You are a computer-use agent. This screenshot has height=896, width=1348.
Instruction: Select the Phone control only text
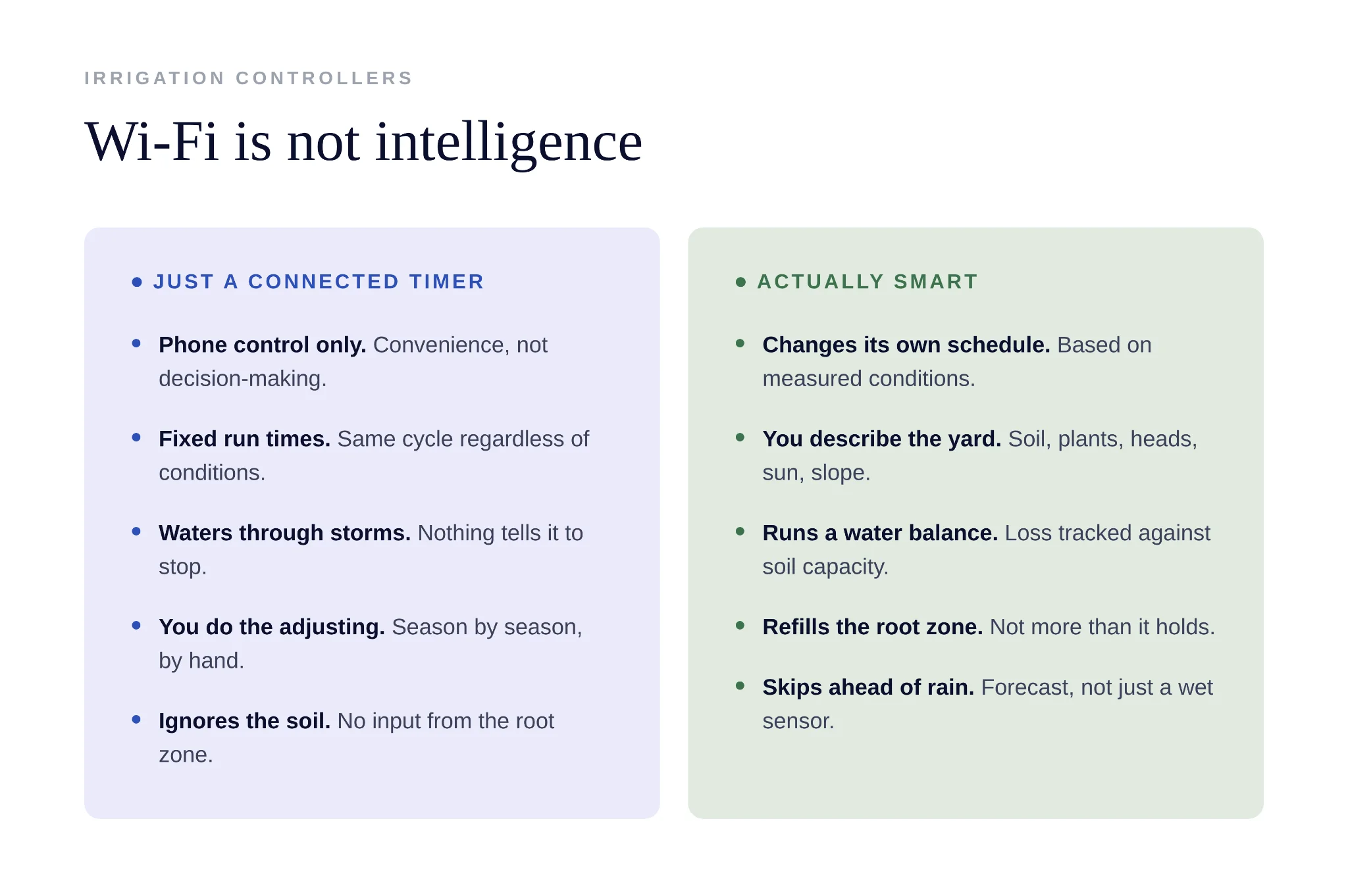262,345
